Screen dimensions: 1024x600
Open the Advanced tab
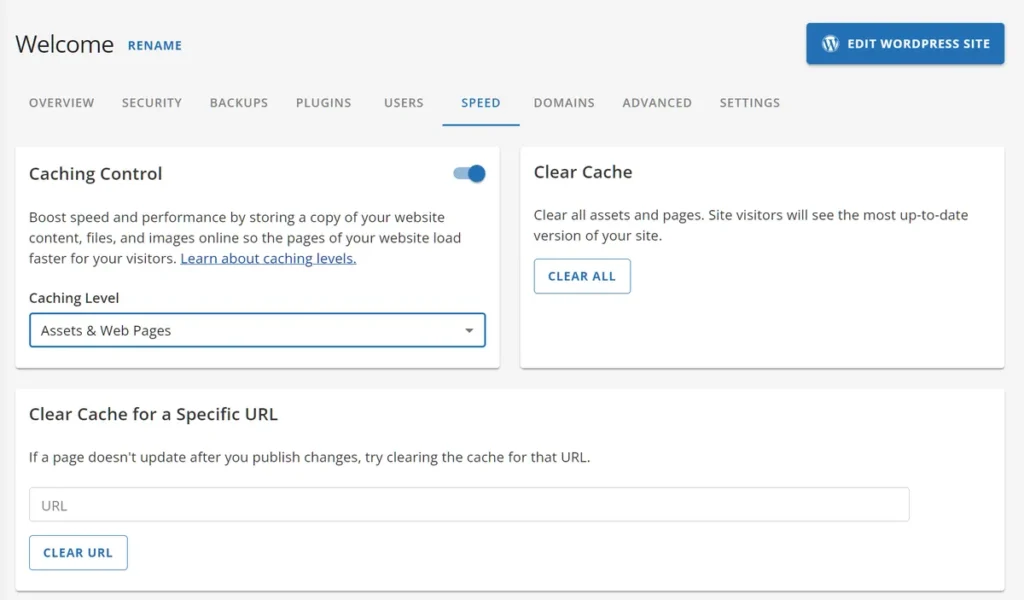coord(657,103)
